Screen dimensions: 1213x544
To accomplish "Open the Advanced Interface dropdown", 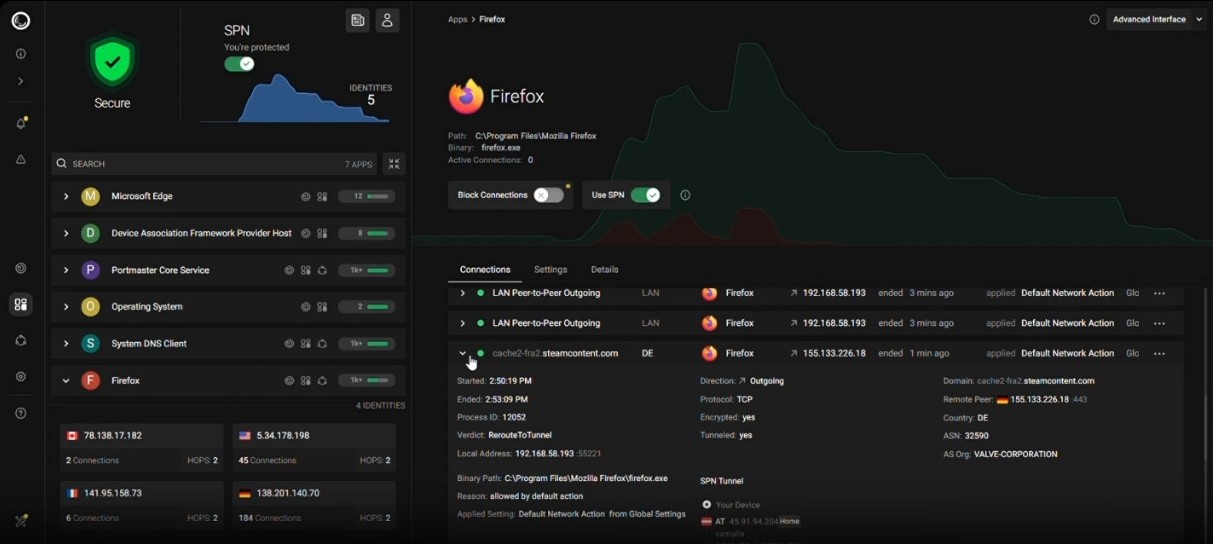I will pos(1157,19).
